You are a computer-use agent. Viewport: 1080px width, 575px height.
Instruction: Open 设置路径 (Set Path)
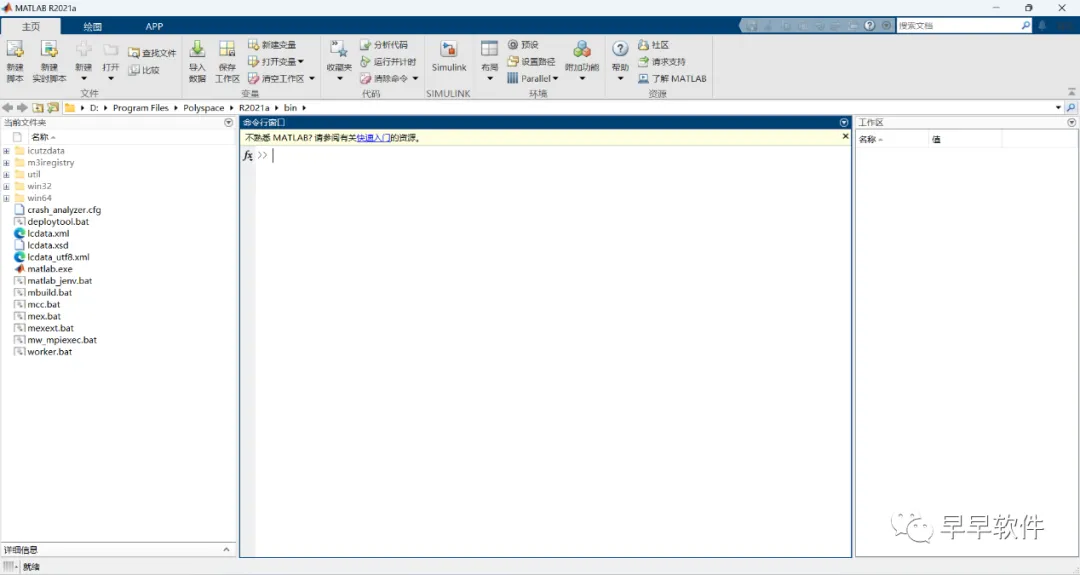531,62
